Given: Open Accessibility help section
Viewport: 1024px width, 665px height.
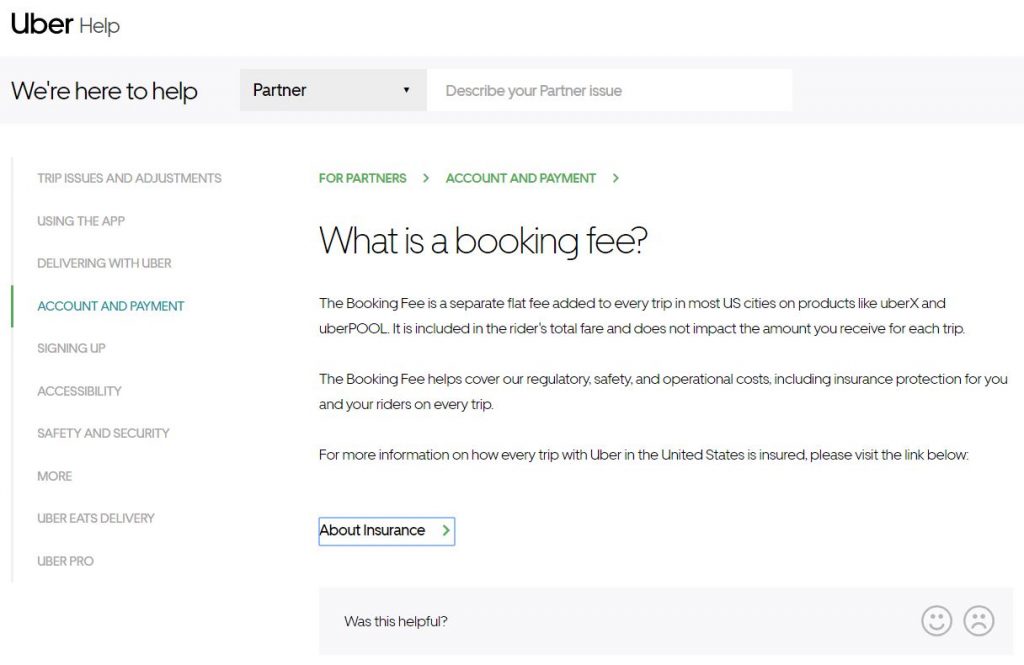Looking at the screenshot, I should point(80,391).
